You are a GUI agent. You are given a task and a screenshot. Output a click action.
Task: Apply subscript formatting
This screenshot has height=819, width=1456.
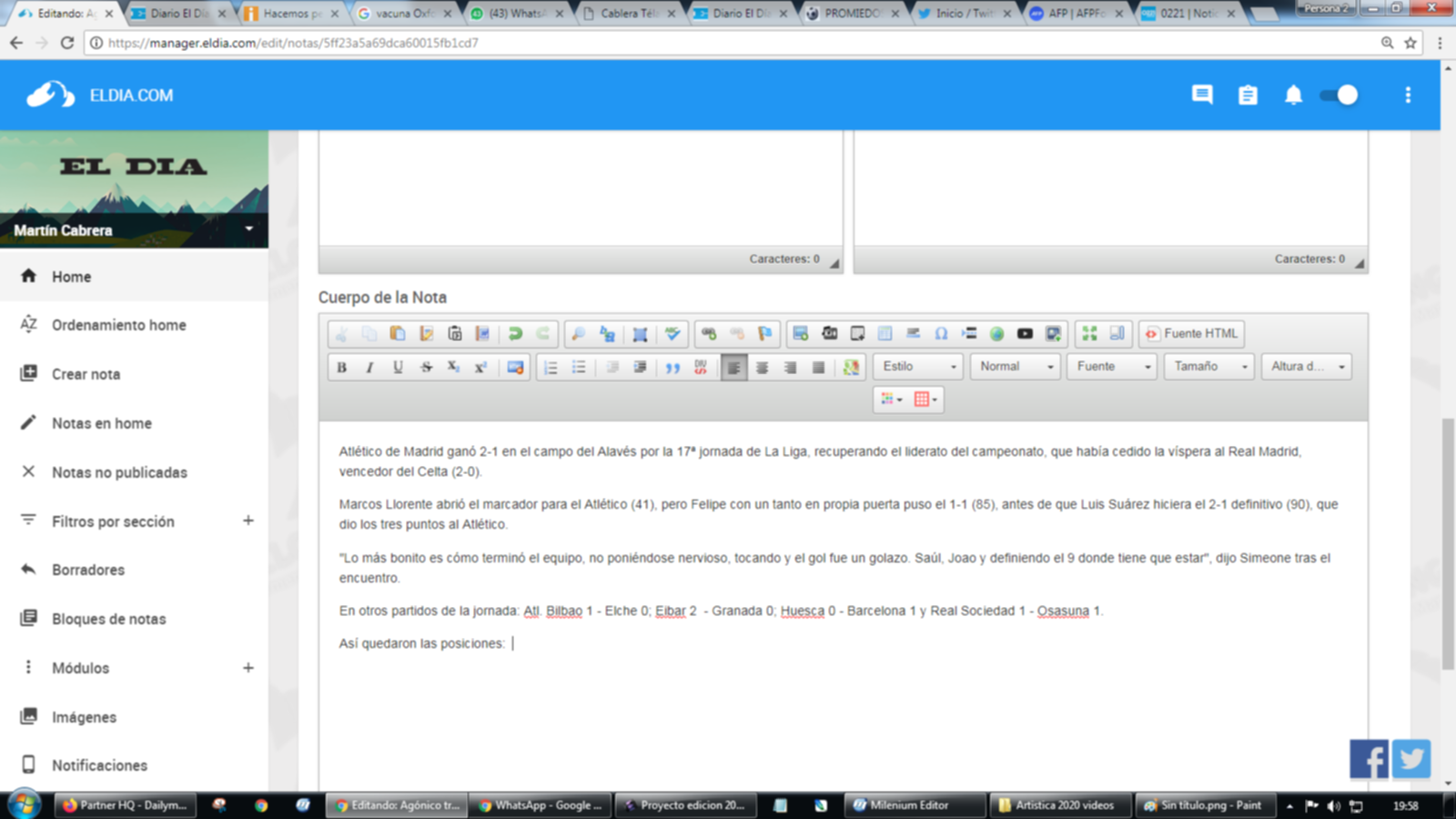point(453,368)
